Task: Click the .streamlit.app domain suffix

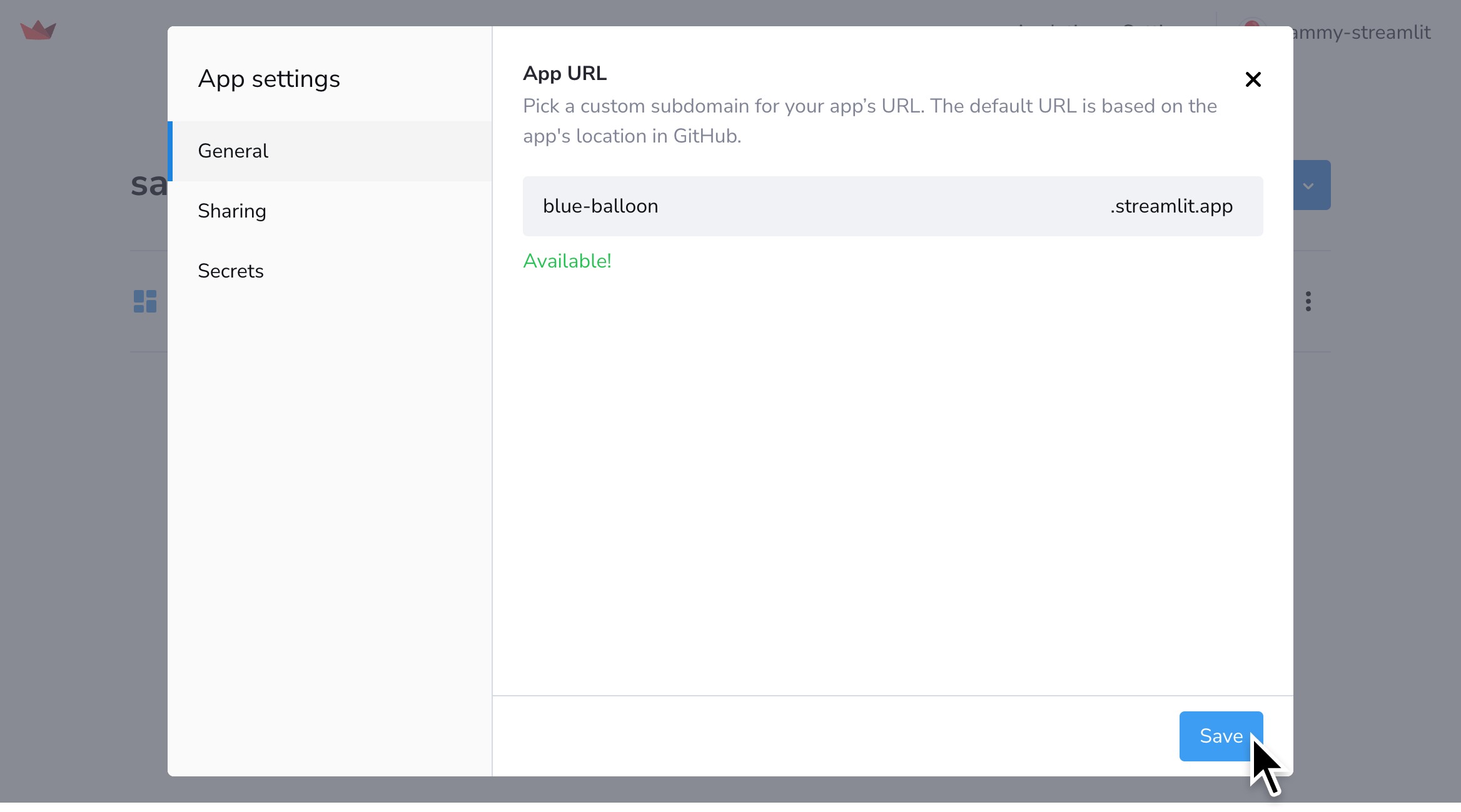Action: click(1171, 206)
